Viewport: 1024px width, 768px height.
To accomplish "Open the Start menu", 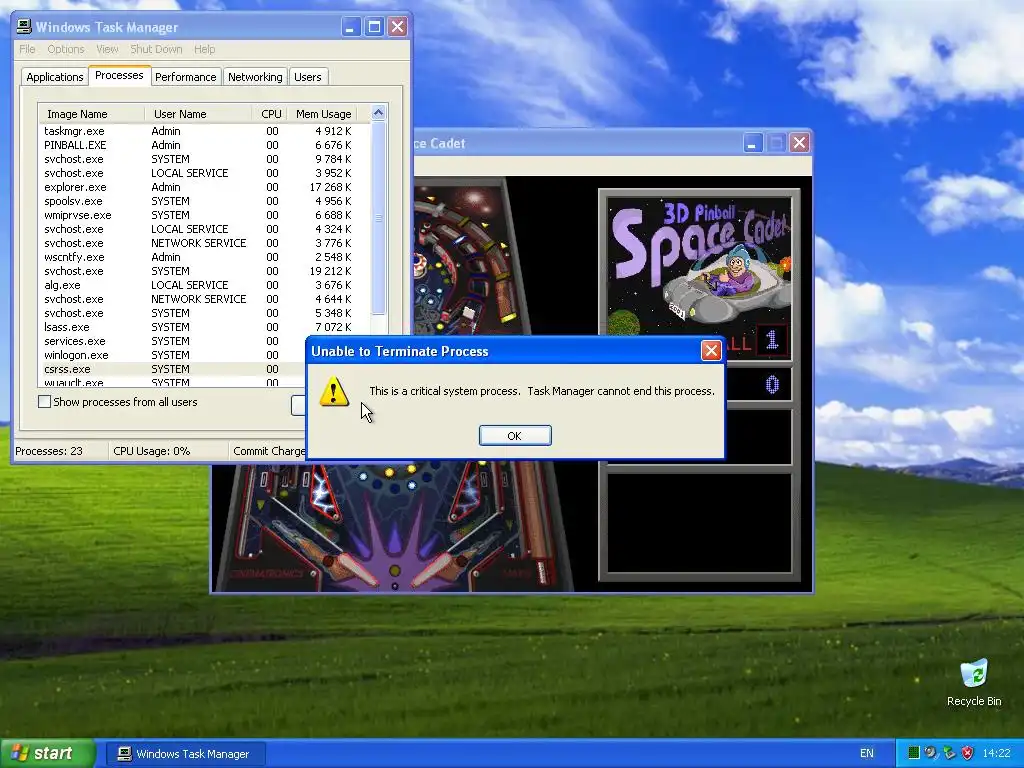I will (x=47, y=754).
